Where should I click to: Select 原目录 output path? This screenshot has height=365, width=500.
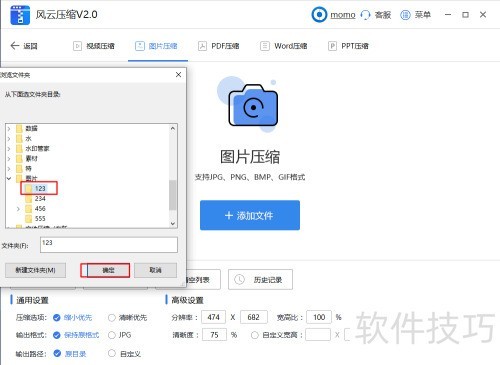(57, 353)
